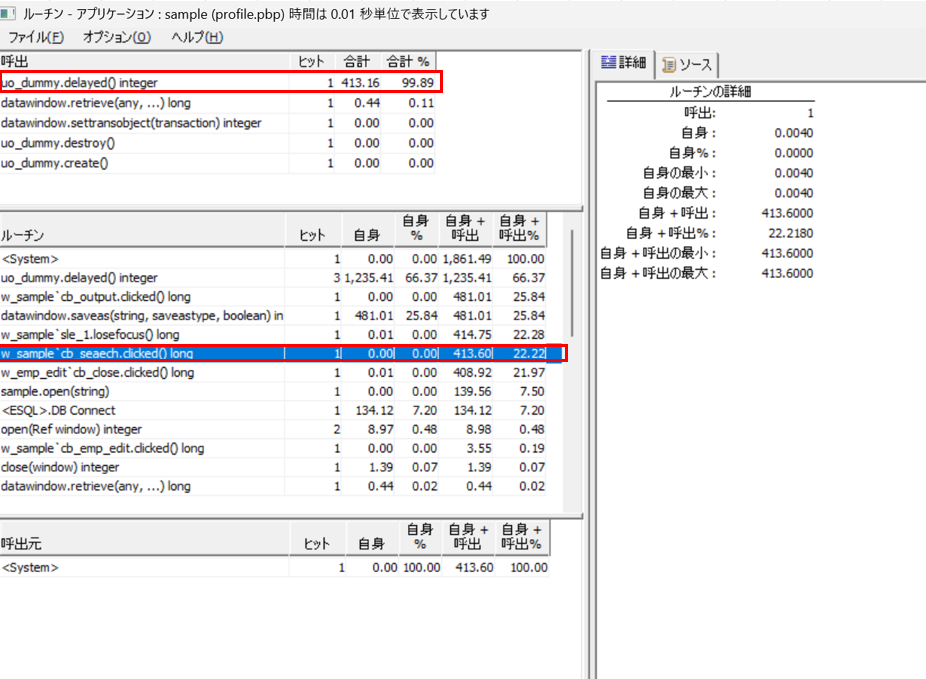This screenshot has width=926, height=679.
Task: Open the ファイル(F) menu
Action: pos(36,37)
